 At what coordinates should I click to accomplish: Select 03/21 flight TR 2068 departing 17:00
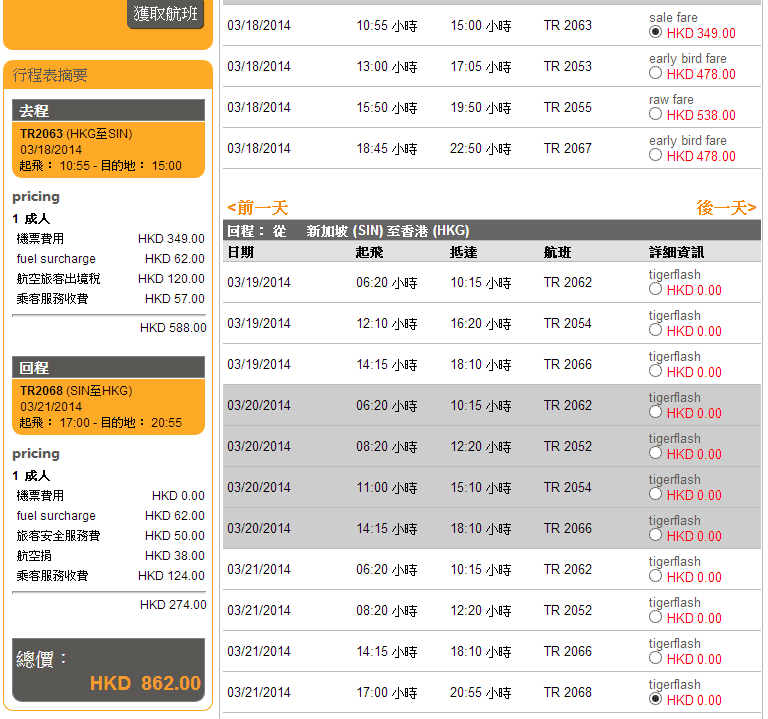coord(656,700)
